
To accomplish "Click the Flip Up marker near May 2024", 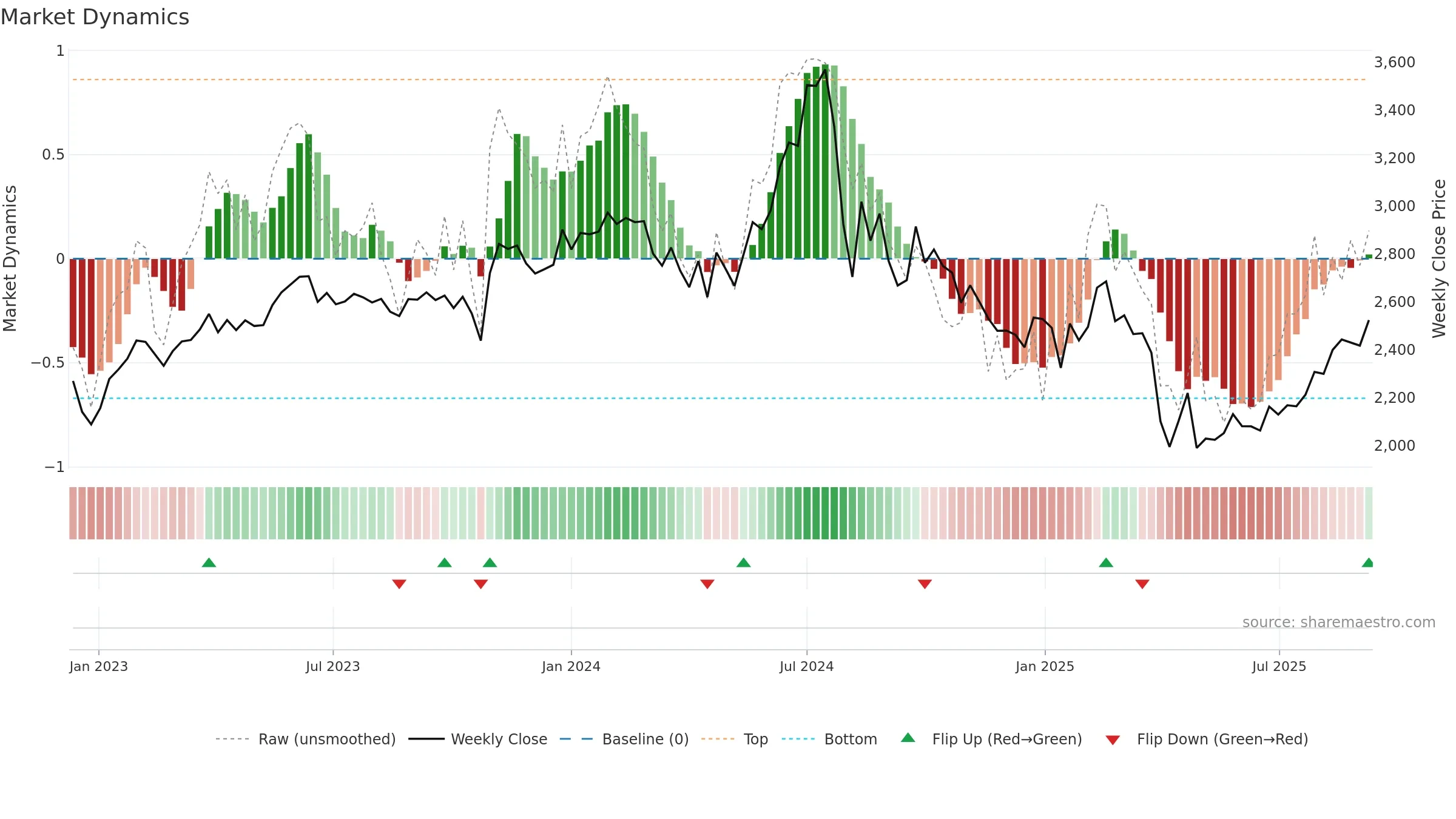I will (744, 562).
